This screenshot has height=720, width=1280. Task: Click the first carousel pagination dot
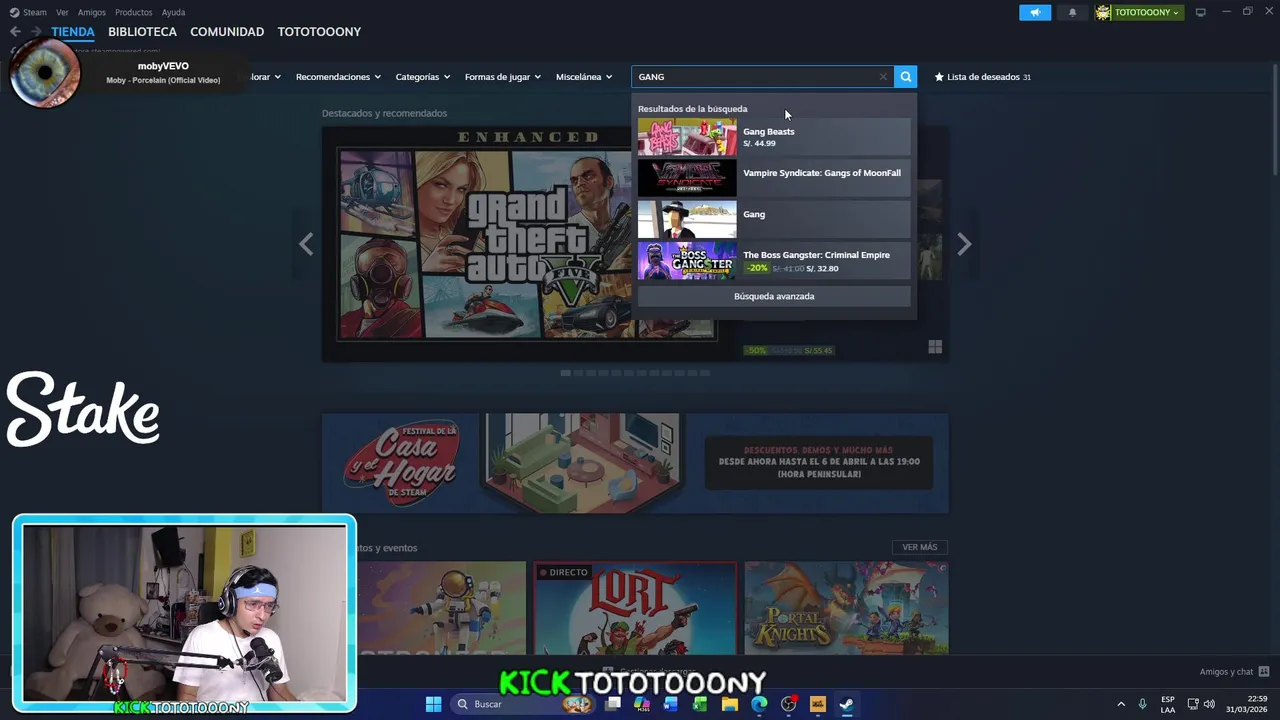(x=565, y=373)
